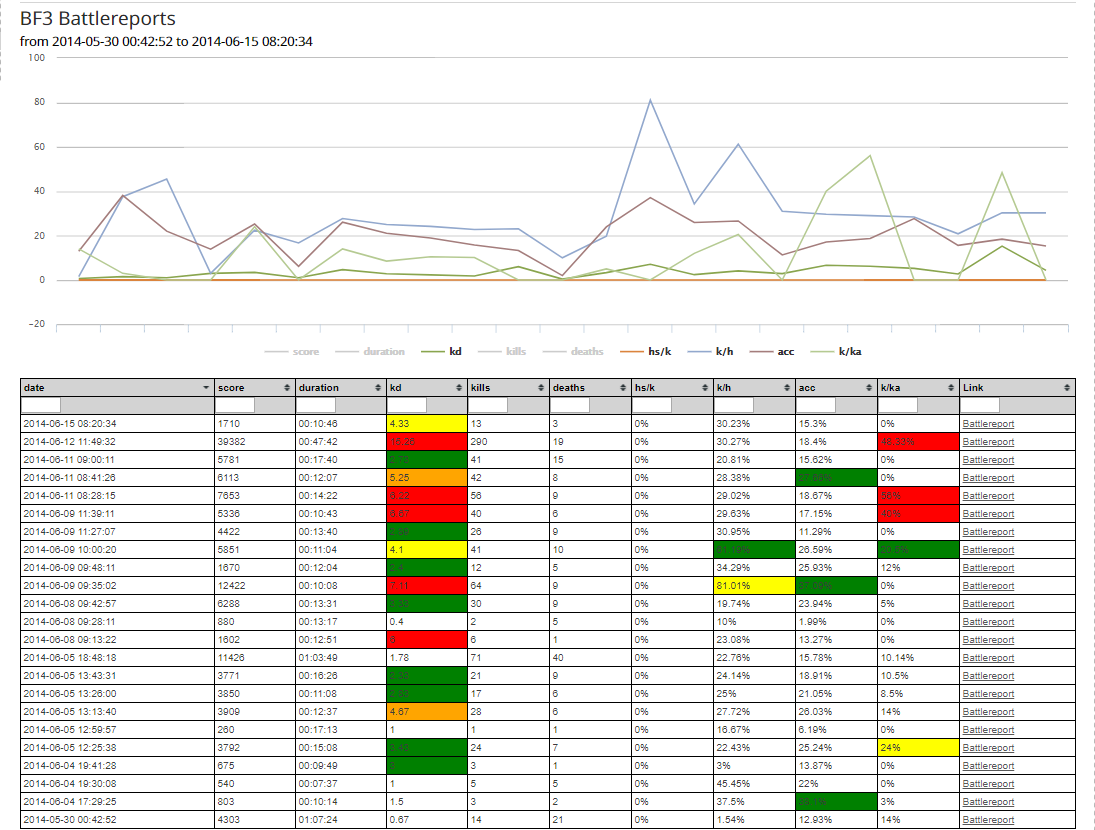Screen dimensions: 1095x830
Task: Open Battlereport link for 2014-06-11 09:00:11
Action: click(988, 460)
